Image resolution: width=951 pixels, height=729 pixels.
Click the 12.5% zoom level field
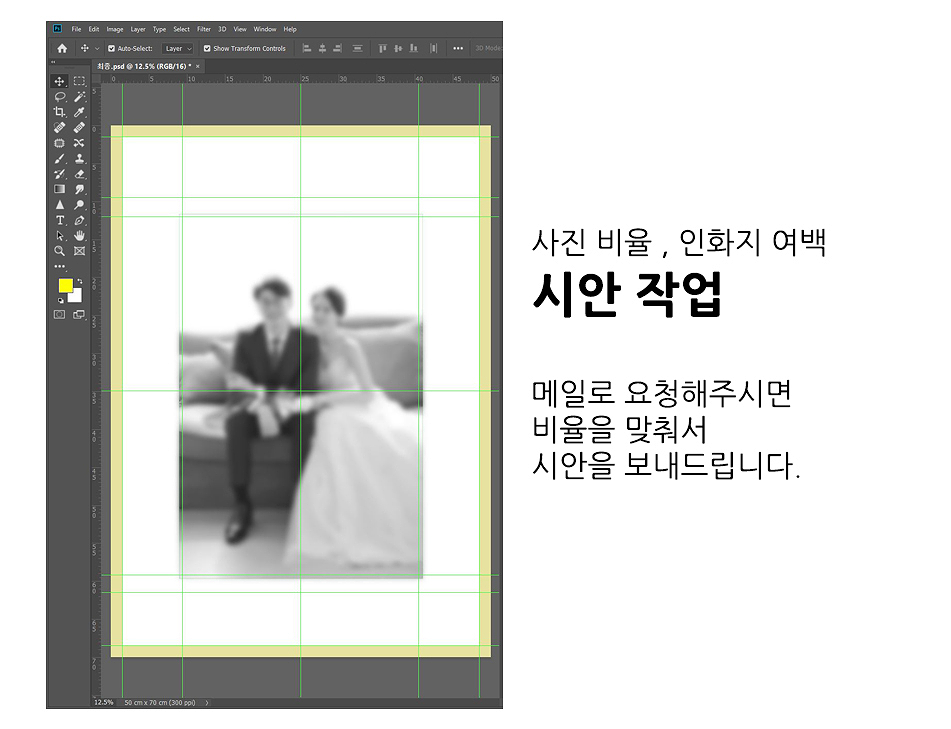(104, 702)
